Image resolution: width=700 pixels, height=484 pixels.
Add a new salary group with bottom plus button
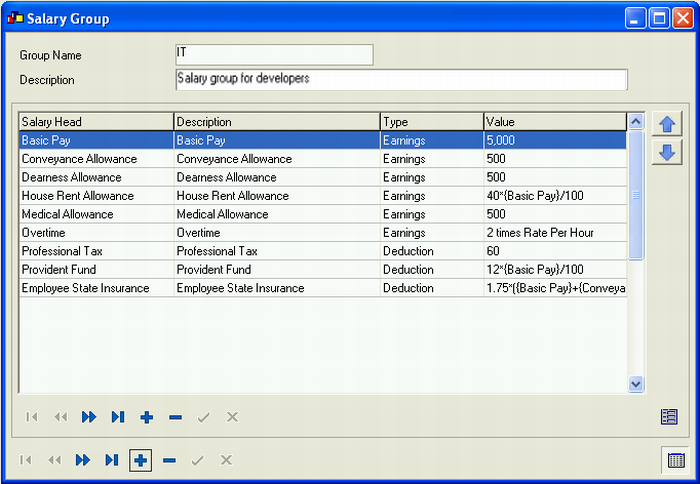(x=141, y=460)
